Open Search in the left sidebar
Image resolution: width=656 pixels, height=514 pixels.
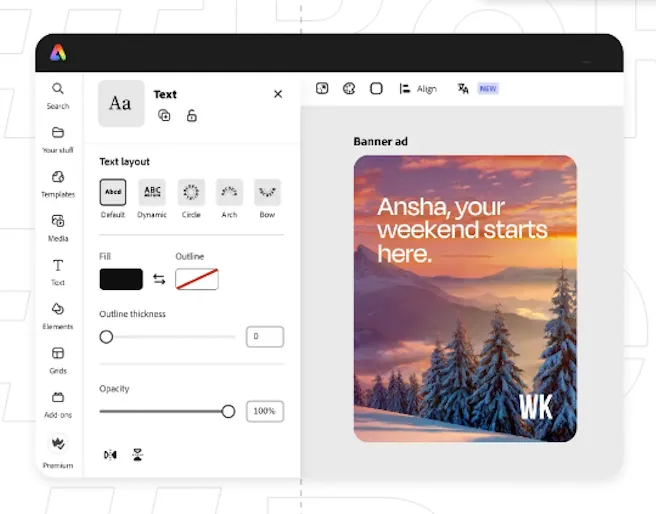tap(58, 89)
